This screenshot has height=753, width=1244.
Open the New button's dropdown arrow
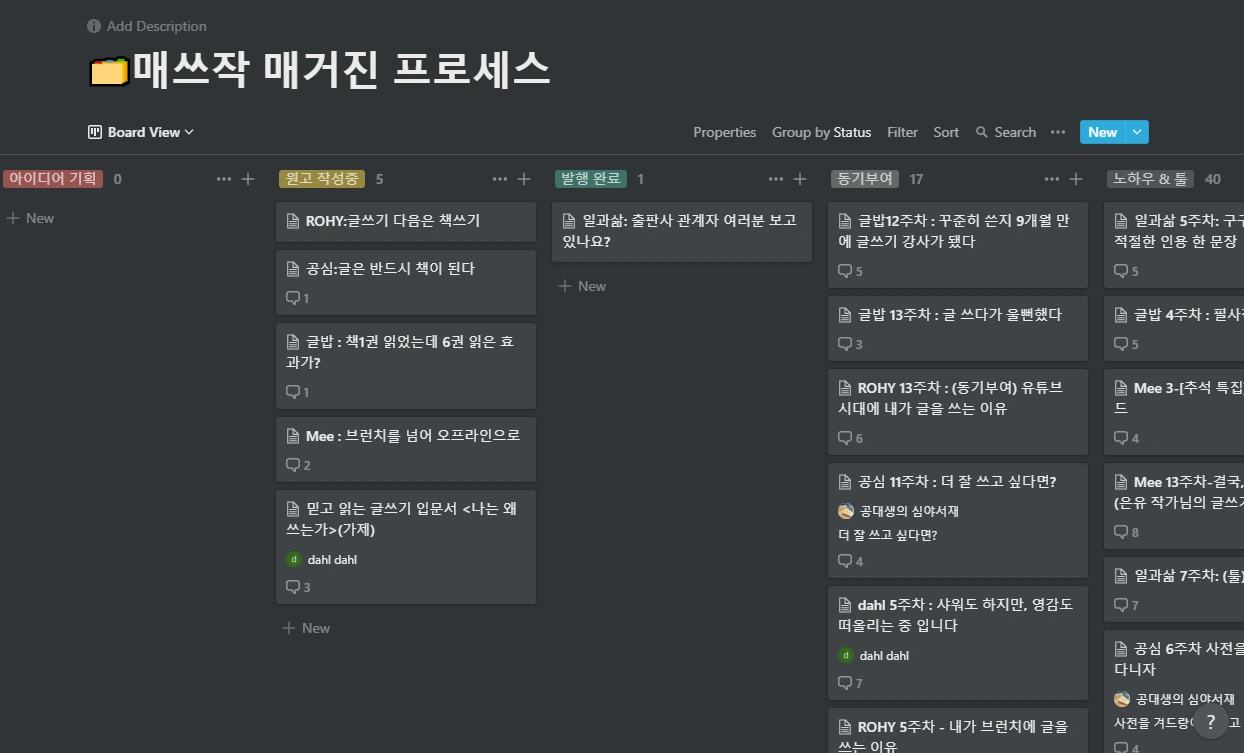pyautogui.click(x=1136, y=132)
